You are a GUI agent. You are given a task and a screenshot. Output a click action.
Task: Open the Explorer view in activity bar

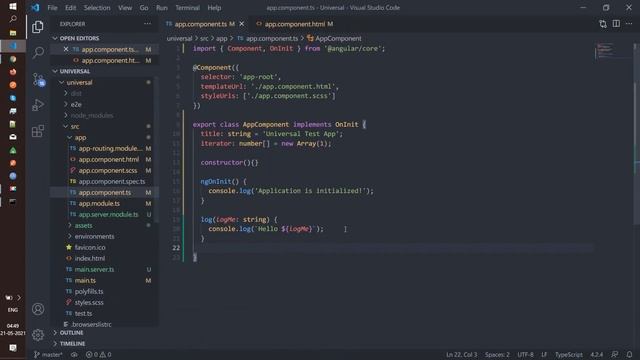[38, 27]
